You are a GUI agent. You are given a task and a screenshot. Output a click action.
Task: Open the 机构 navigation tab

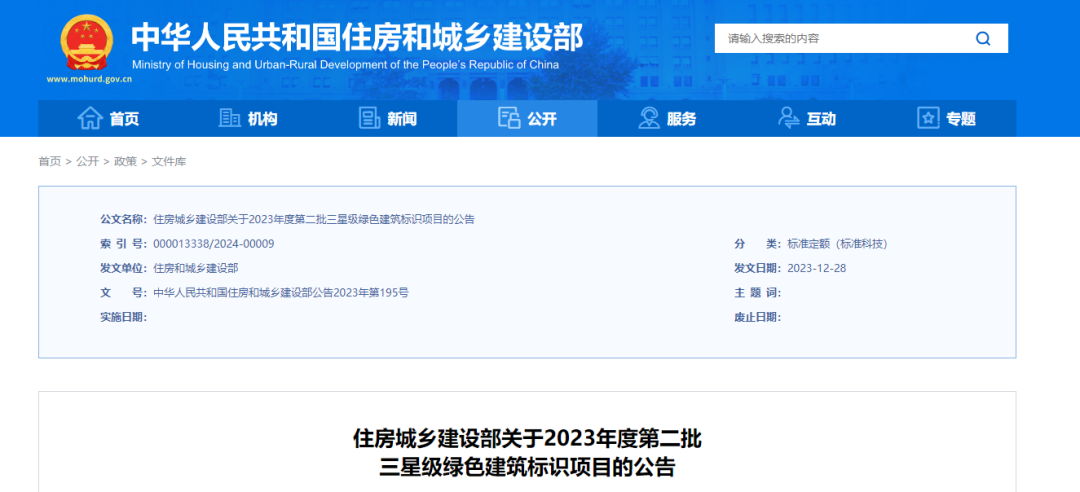click(248, 119)
